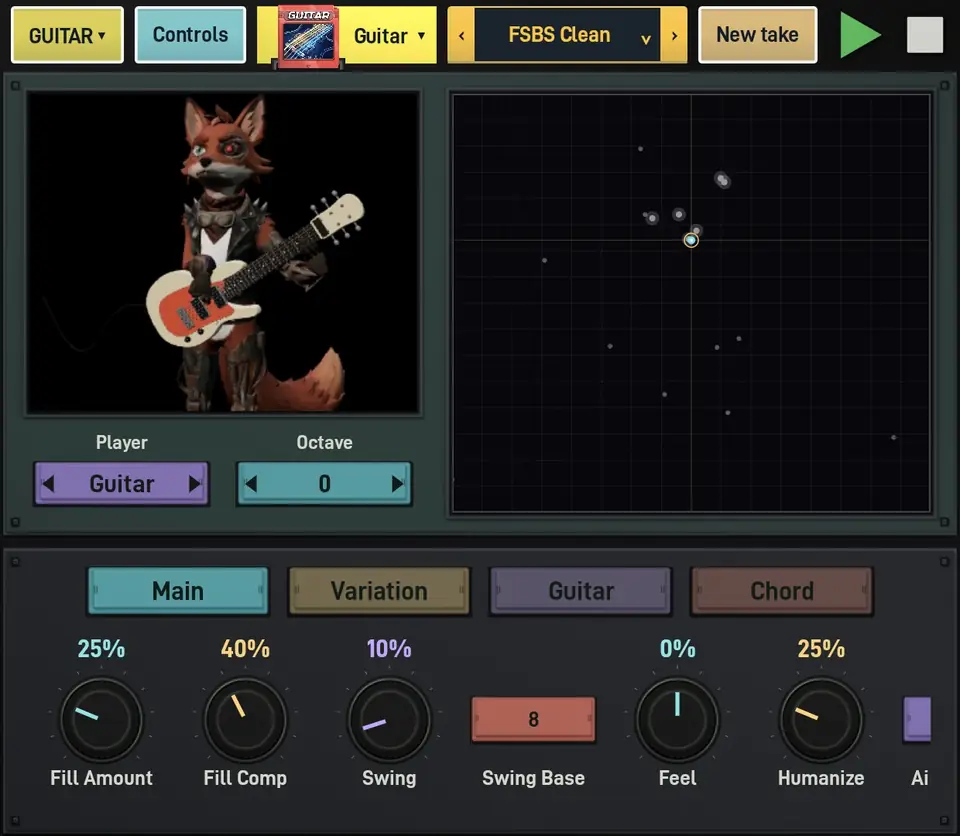Image resolution: width=960 pixels, height=836 pixels.
Task: Click the New take button
Action: coord(757,35)
